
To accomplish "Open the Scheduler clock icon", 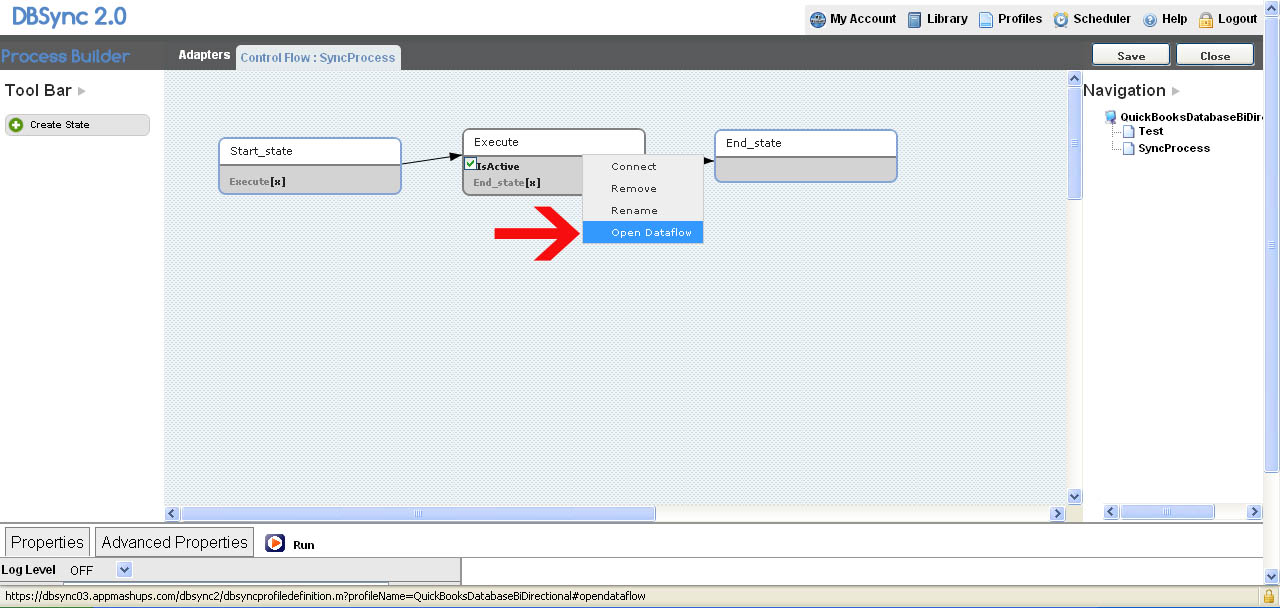I will coord(1061,19).
